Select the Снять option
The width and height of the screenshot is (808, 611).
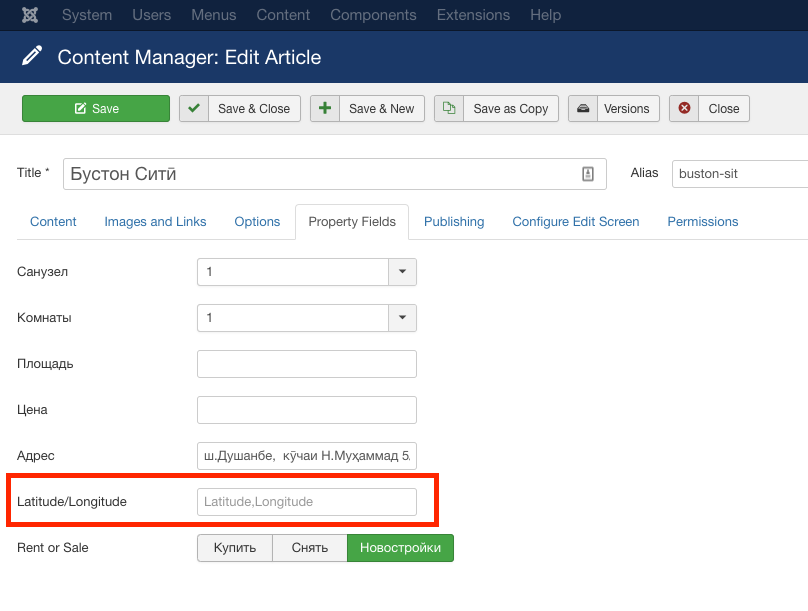(x=310, y=548)
